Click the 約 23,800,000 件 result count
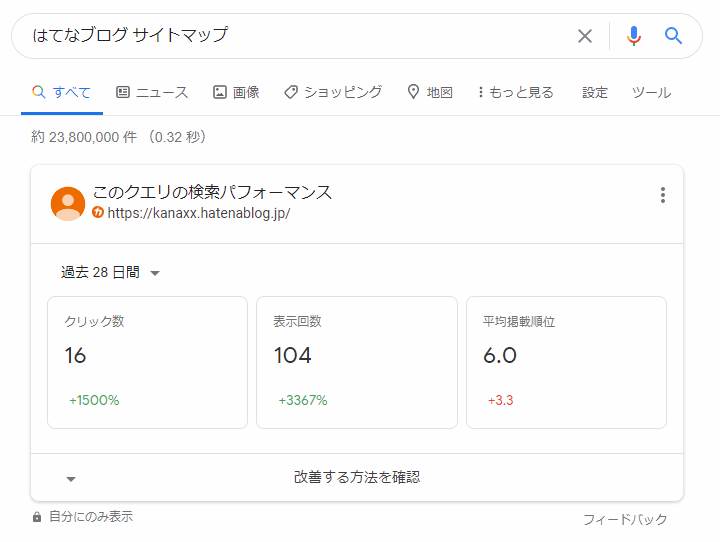The width and height of the screenshot is (720, 542). [x=84, y=137]
